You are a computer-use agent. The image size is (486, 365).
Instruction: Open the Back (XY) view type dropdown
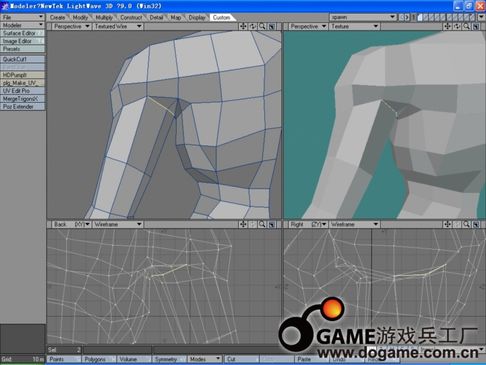coord(71,224)
